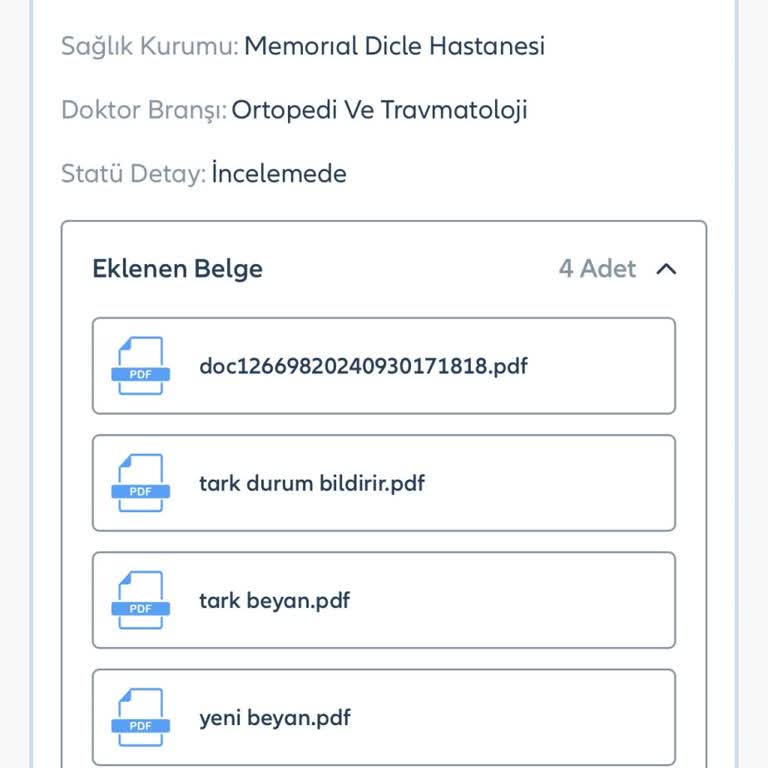Select the İncelemede status text
The width and height of the screenshot is (768, 768).
click(x=279, y=173)
